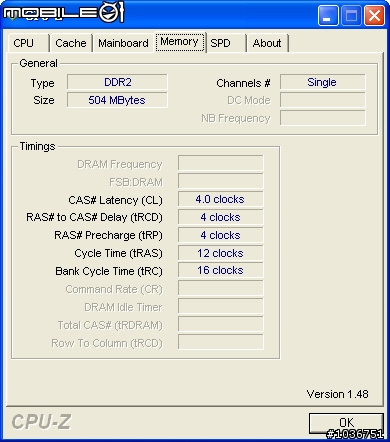390x442 pixels.
Task: Select the 4.0 clocks CAS latency value
Action: 221,199
